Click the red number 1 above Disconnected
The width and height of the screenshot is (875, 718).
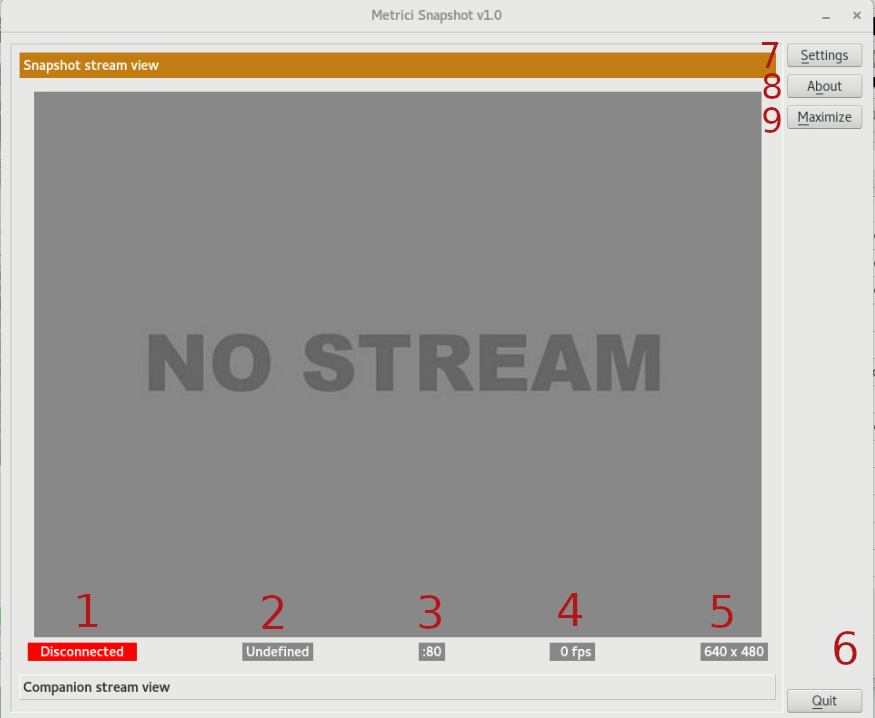click(x=88, y=611)
